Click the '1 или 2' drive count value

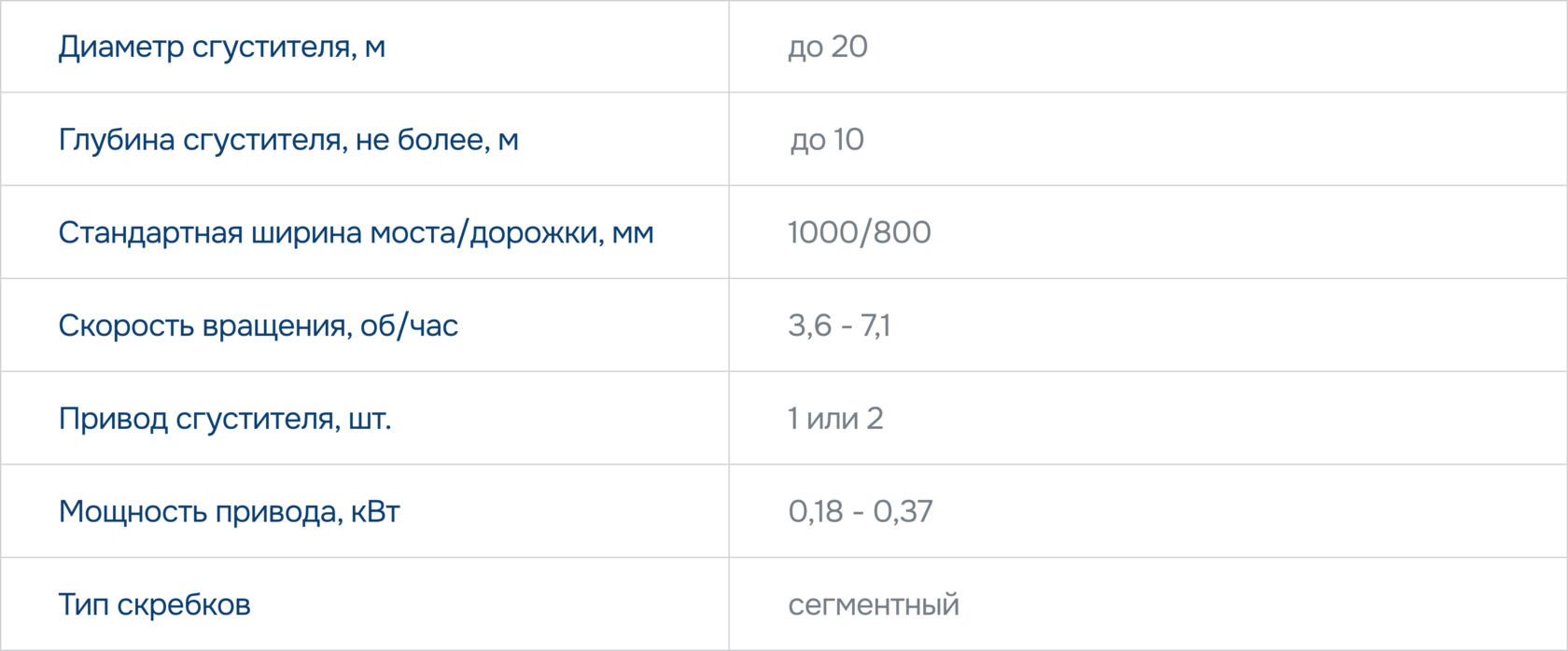(834, 419)
